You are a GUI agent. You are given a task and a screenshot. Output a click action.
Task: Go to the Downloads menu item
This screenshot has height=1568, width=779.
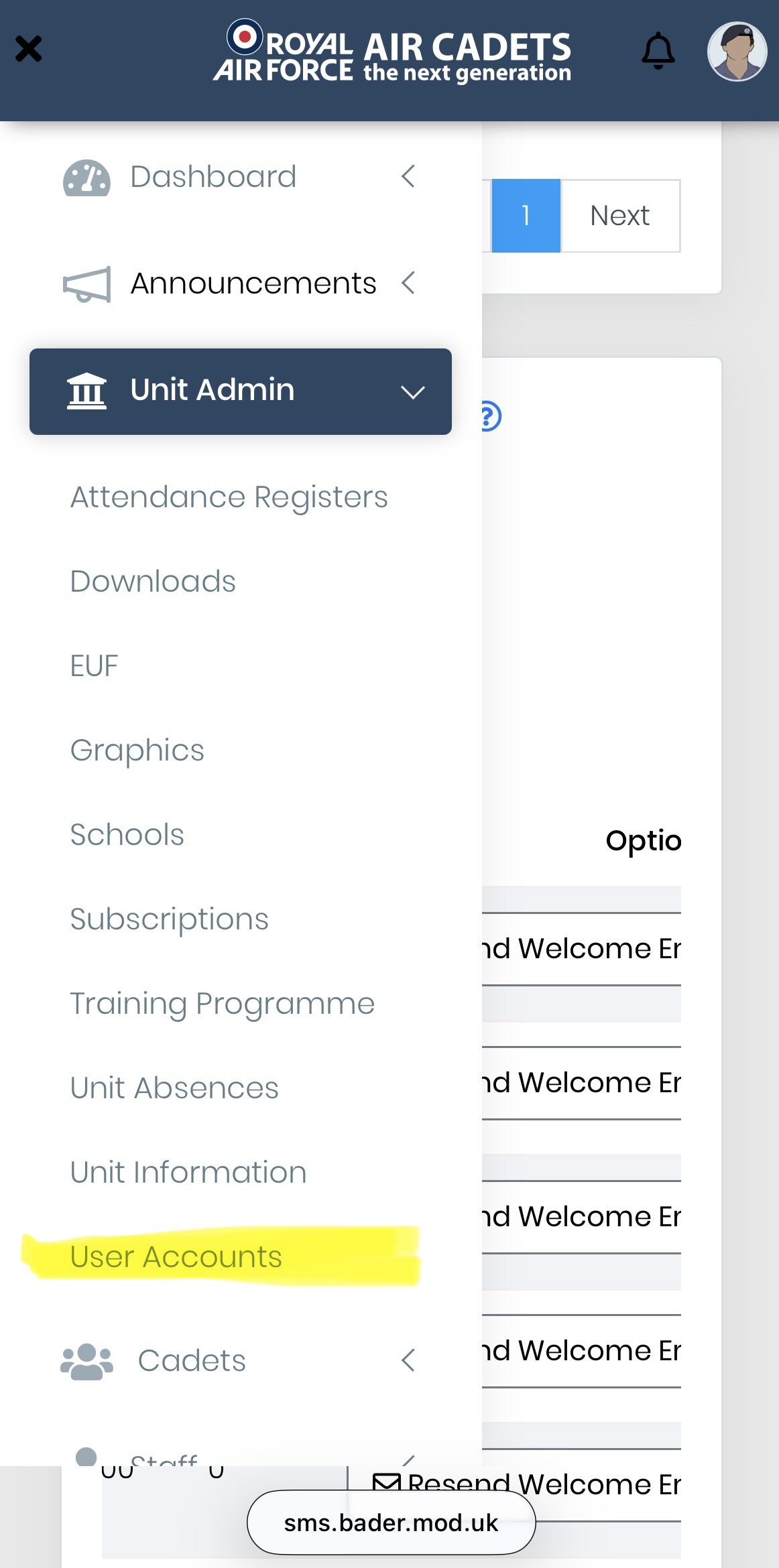(x=153, y=582)
